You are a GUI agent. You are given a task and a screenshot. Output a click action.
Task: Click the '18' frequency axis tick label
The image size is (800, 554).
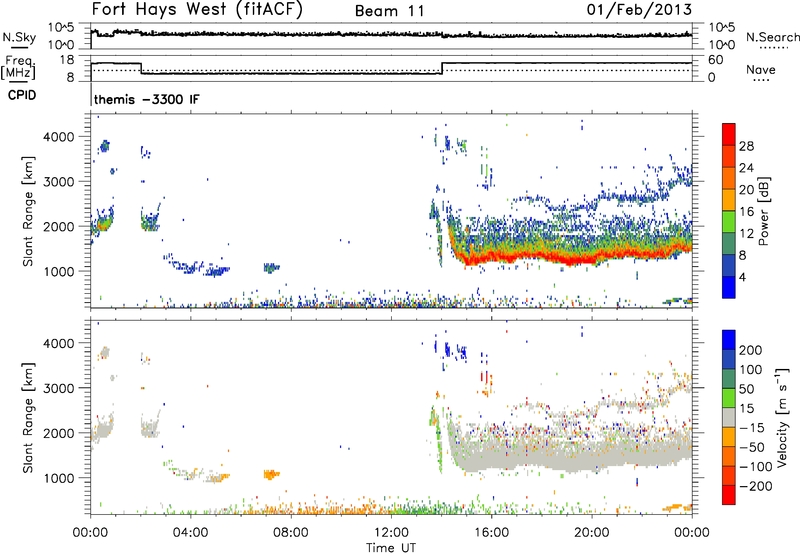click(x=66, y=60)
